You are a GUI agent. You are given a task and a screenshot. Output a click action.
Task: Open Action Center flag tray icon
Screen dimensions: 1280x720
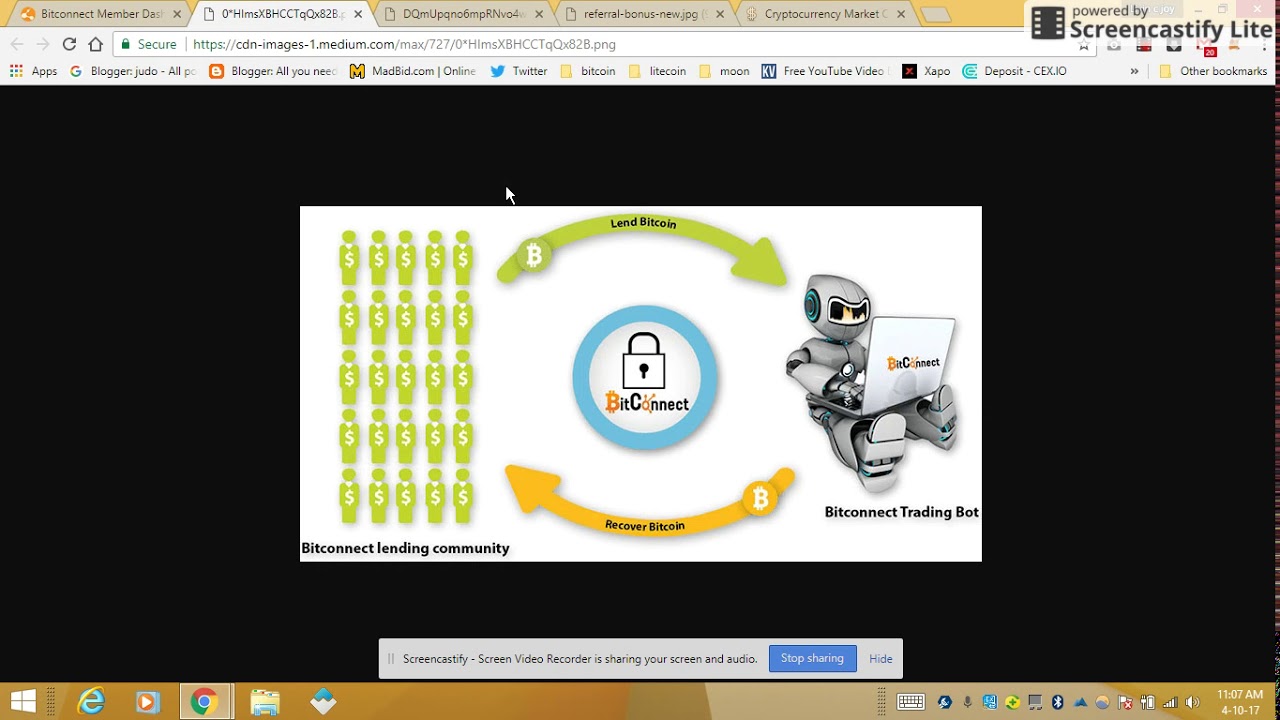tap(1125, 702)
